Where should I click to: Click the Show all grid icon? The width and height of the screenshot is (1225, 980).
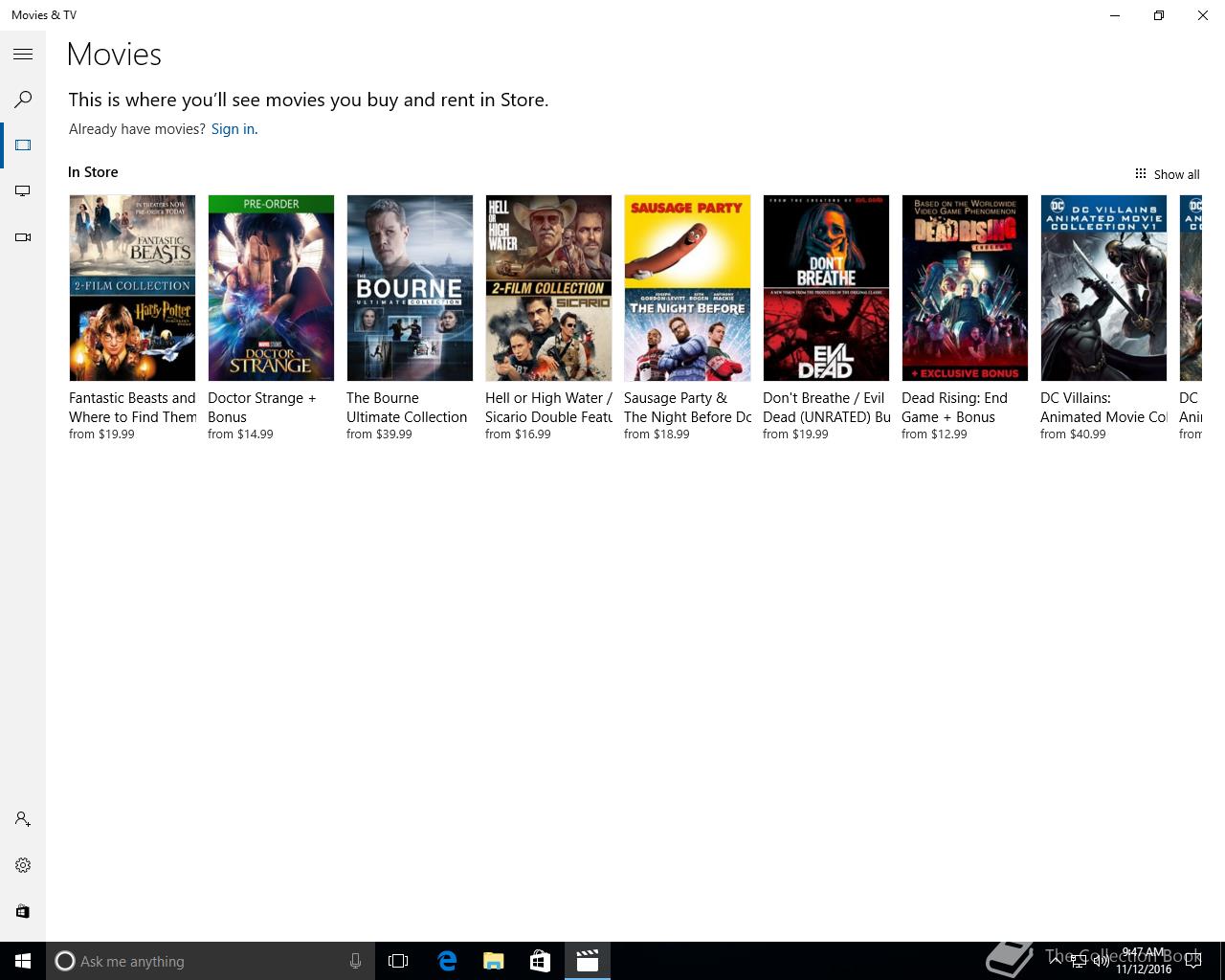[1141, 173]
